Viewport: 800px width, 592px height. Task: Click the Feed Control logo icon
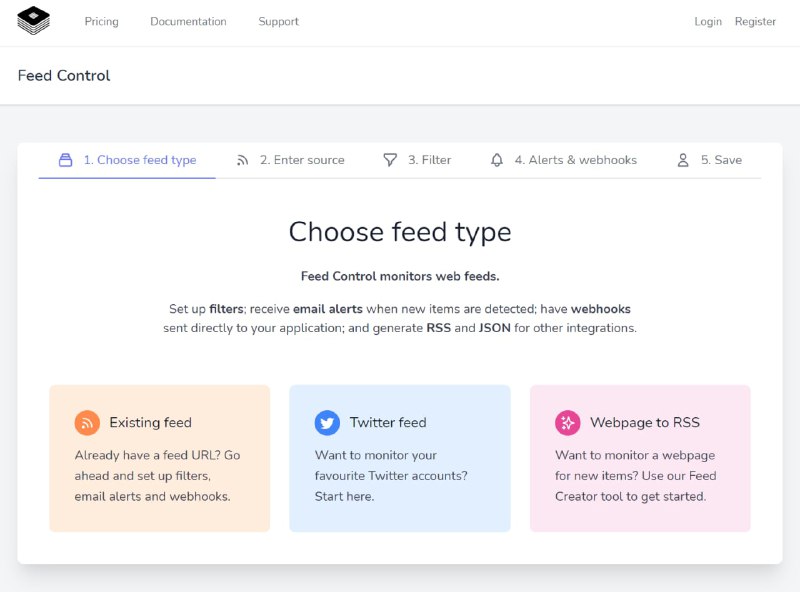click(x=33, y=20)
